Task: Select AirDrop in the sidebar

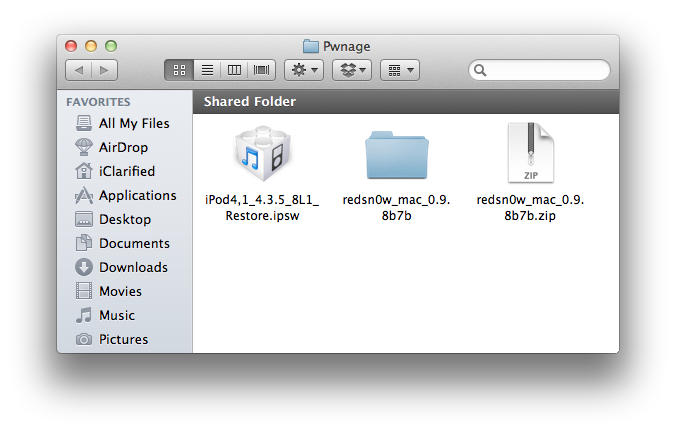Action: pyautogui.click(x=123, y=147)
